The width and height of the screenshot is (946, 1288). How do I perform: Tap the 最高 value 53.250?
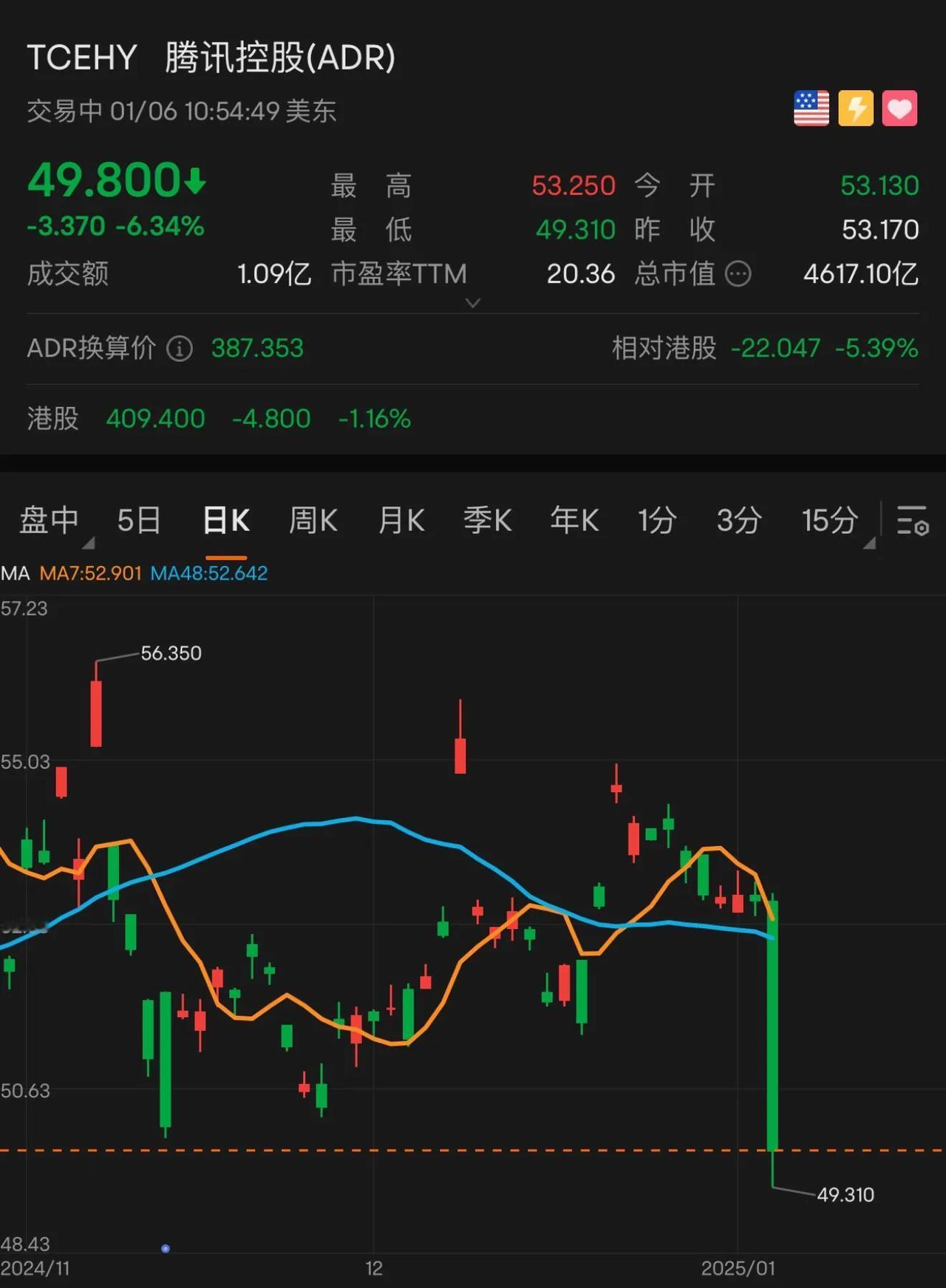pyautogui.click(x=574, y=185)
